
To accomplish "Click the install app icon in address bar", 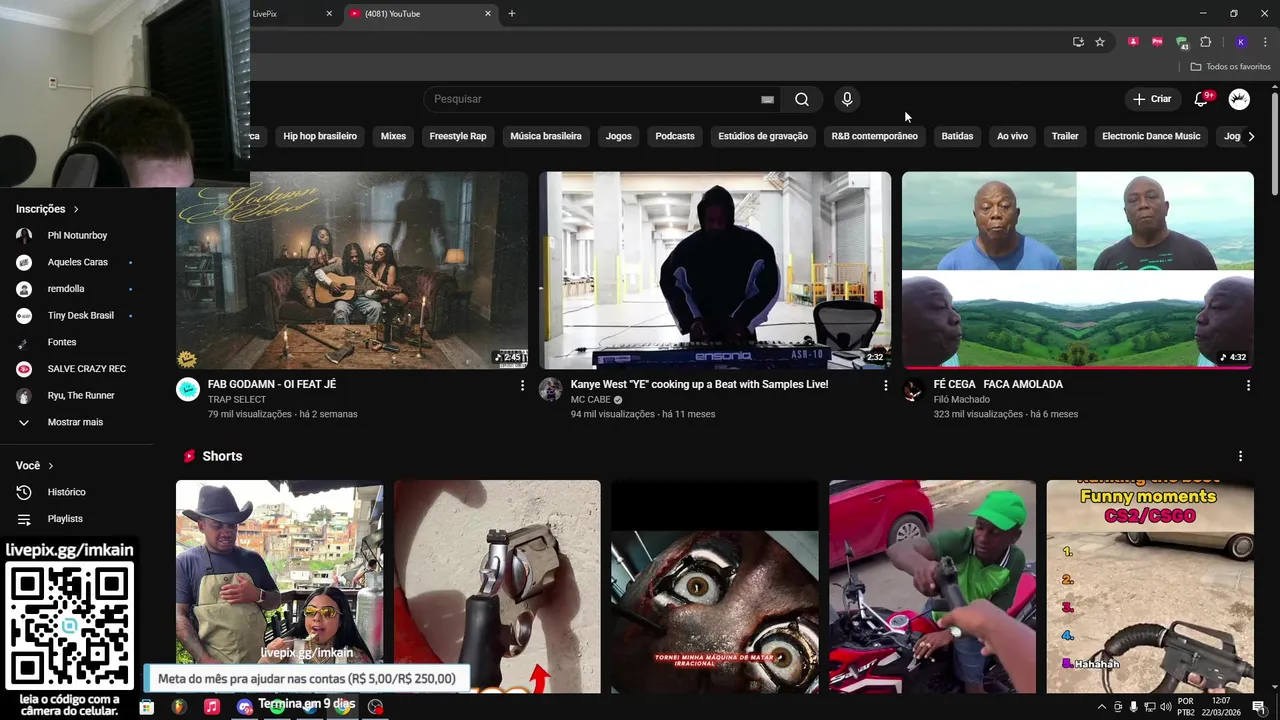I will point(1078,42).
